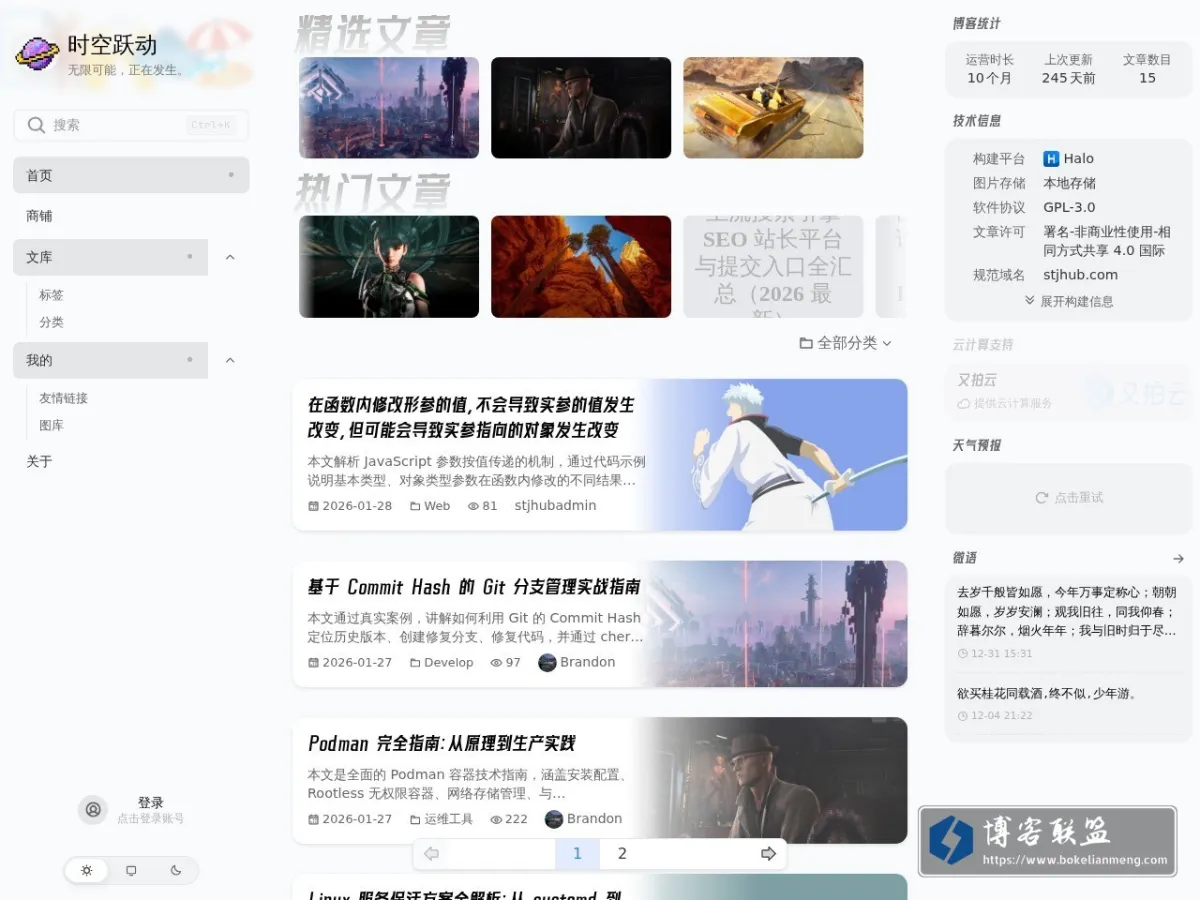1200x900 pixels.
Task: Click GPL-3.0 license text
Action: pos(1069,207)
